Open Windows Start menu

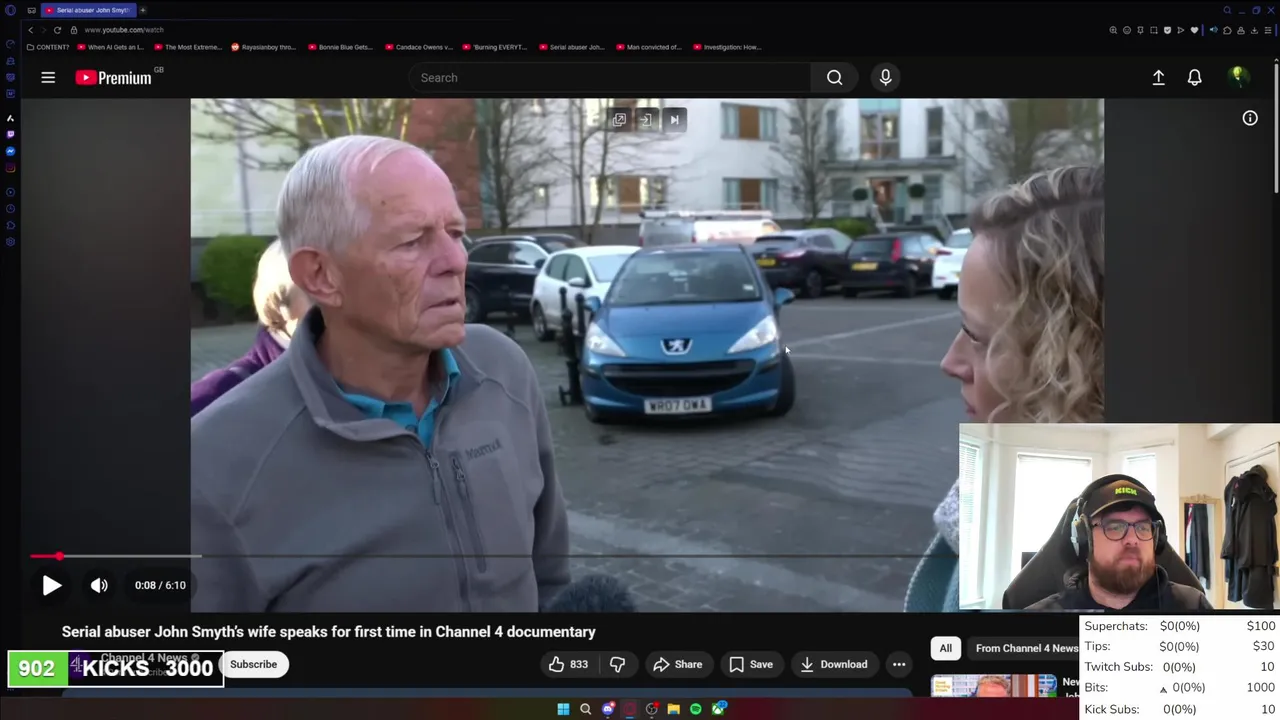[563, 709]
